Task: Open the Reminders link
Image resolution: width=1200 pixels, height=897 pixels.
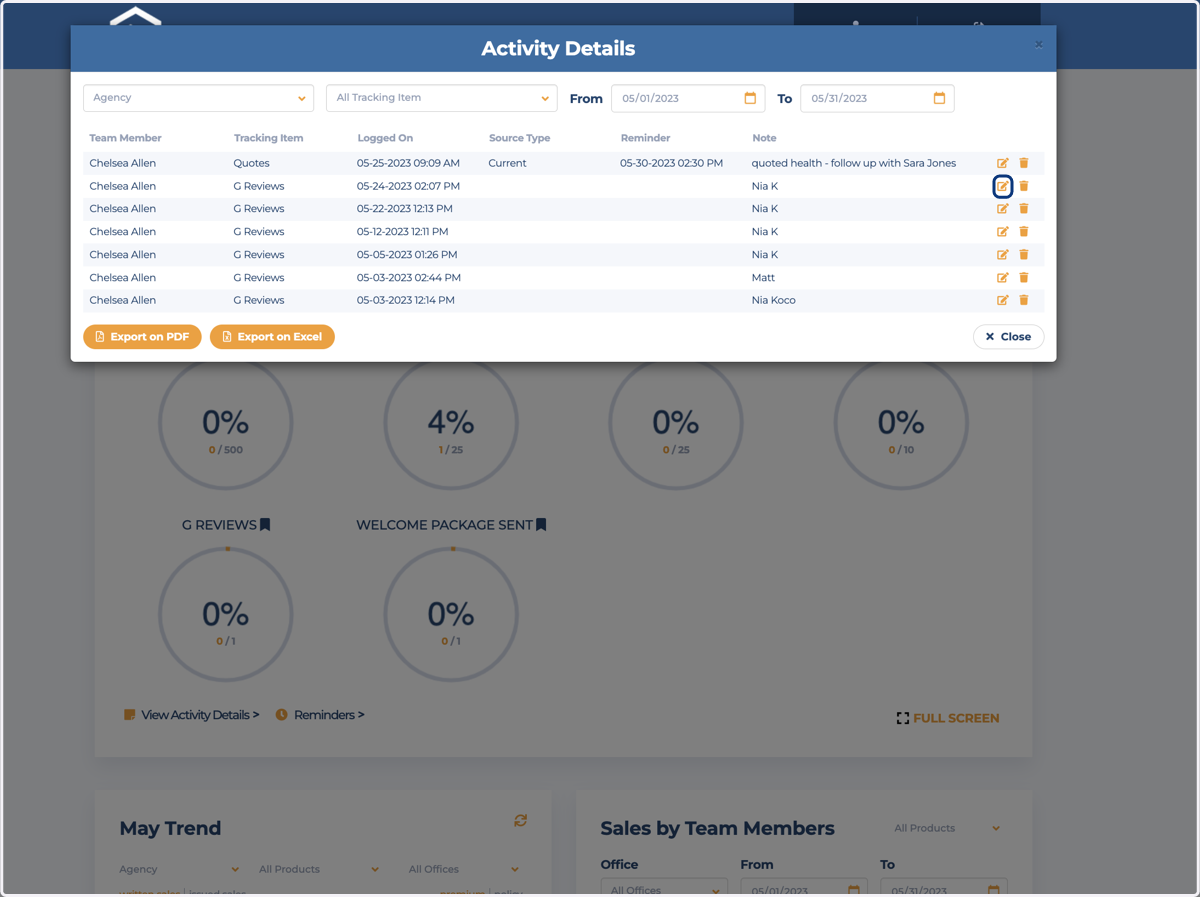Action: tap(320, 715)
